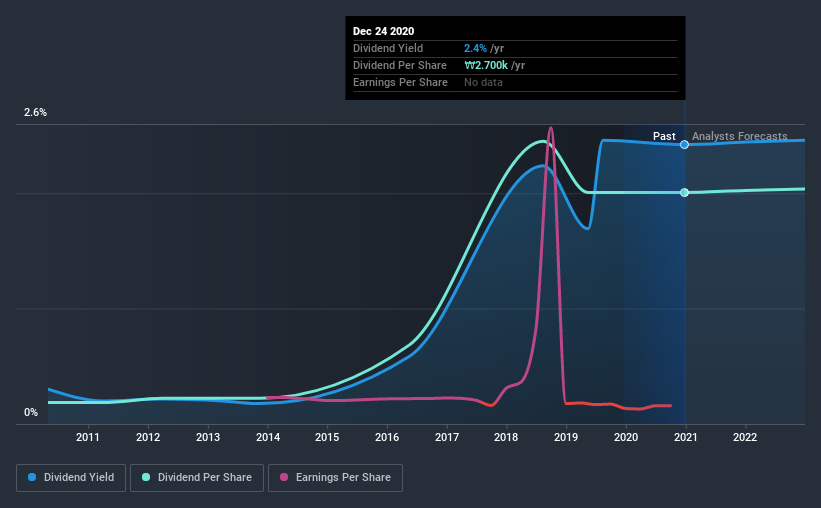Click the blue Dividend Yield legend dot
Image resolution: width=821 pixels, height=508 pixels.
tap(32, 477)
